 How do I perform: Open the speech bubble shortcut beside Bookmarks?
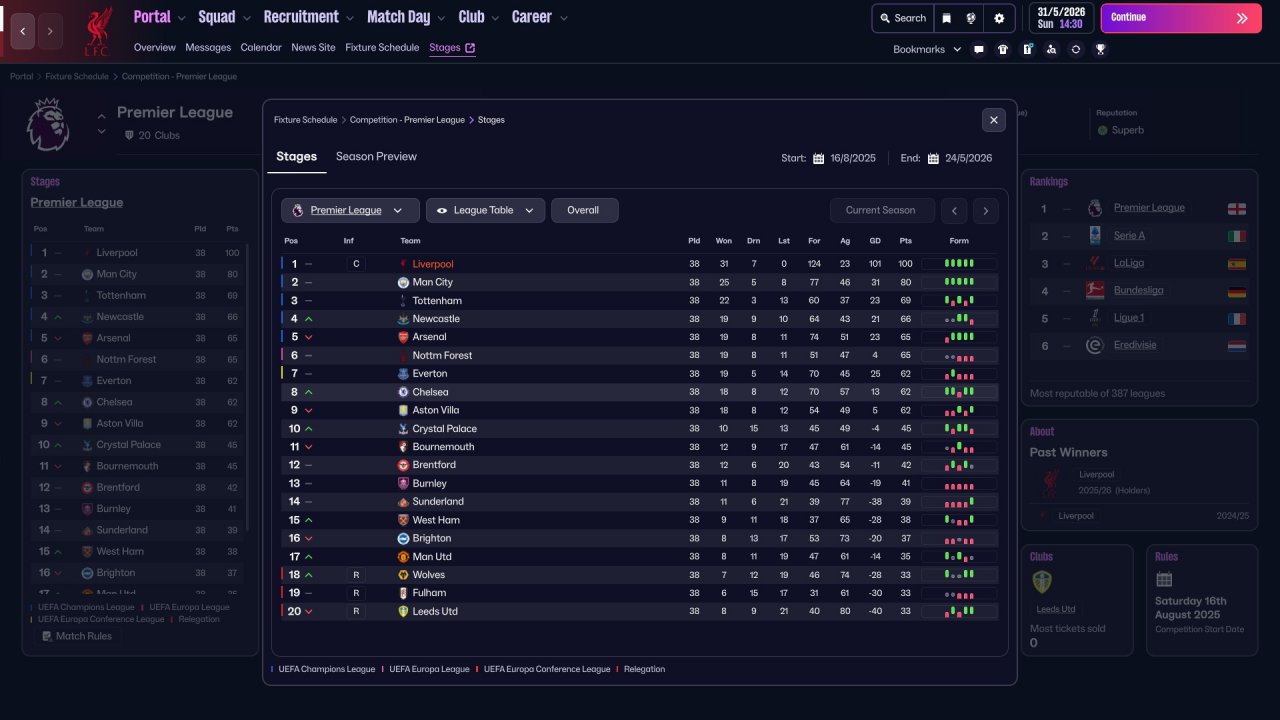979,49
